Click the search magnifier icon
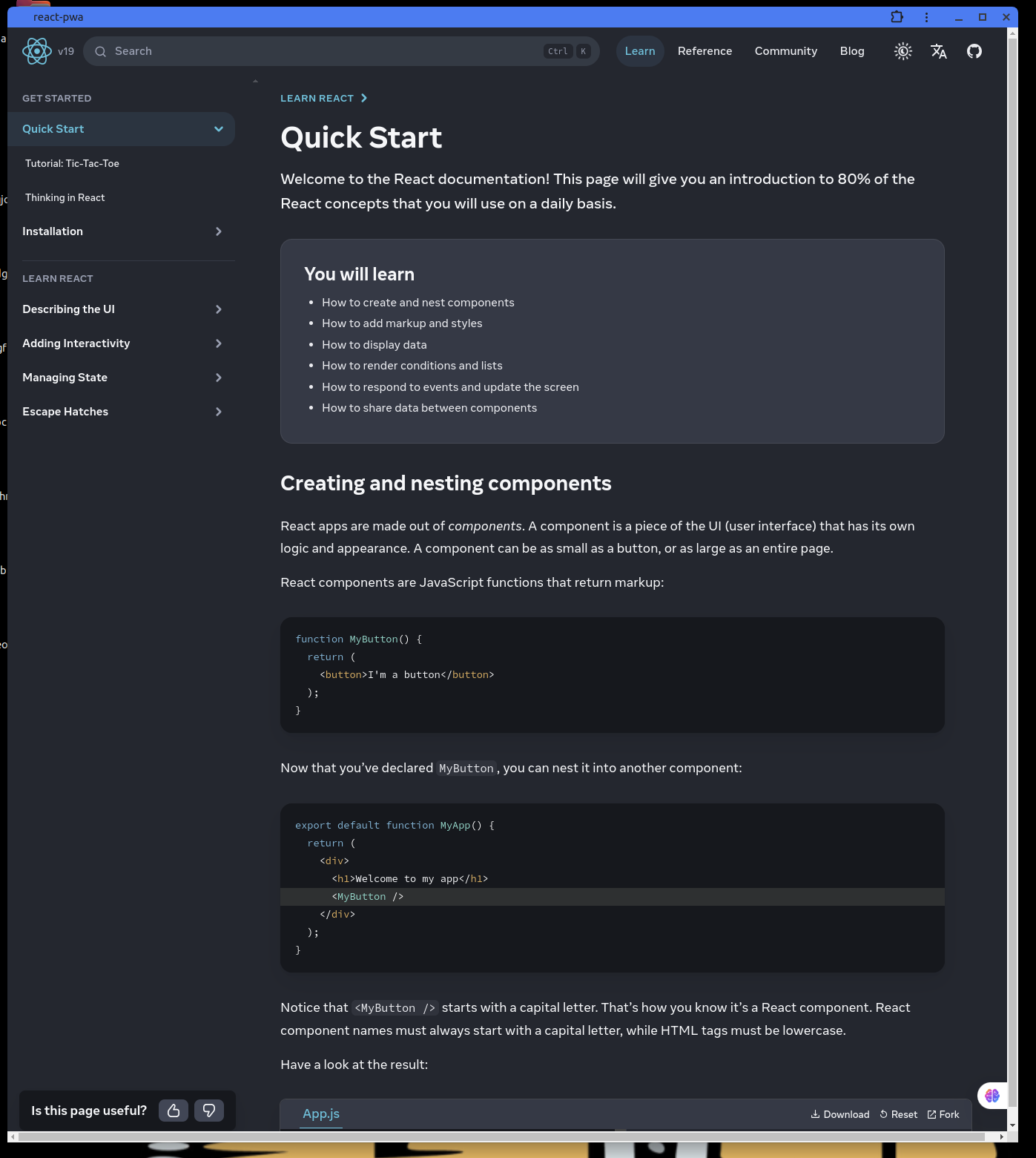This screenshot has width=1036, height=1158. 101,51
